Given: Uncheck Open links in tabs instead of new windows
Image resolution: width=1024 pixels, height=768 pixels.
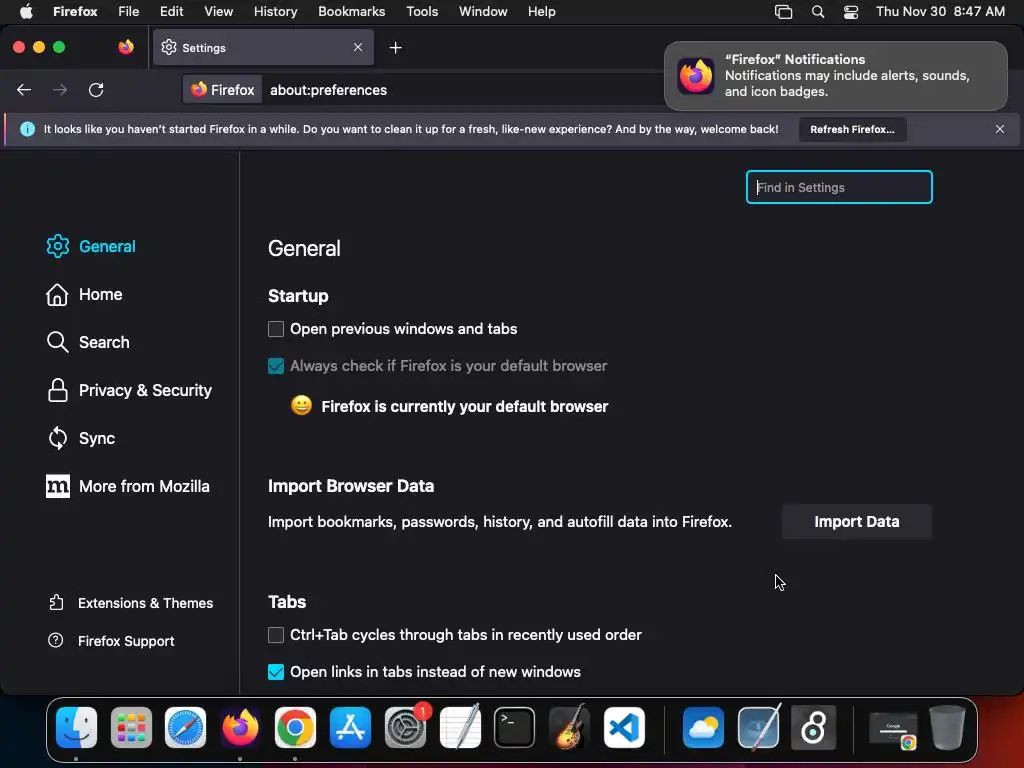Looking at the screenshot, I should tap(276, 672).
